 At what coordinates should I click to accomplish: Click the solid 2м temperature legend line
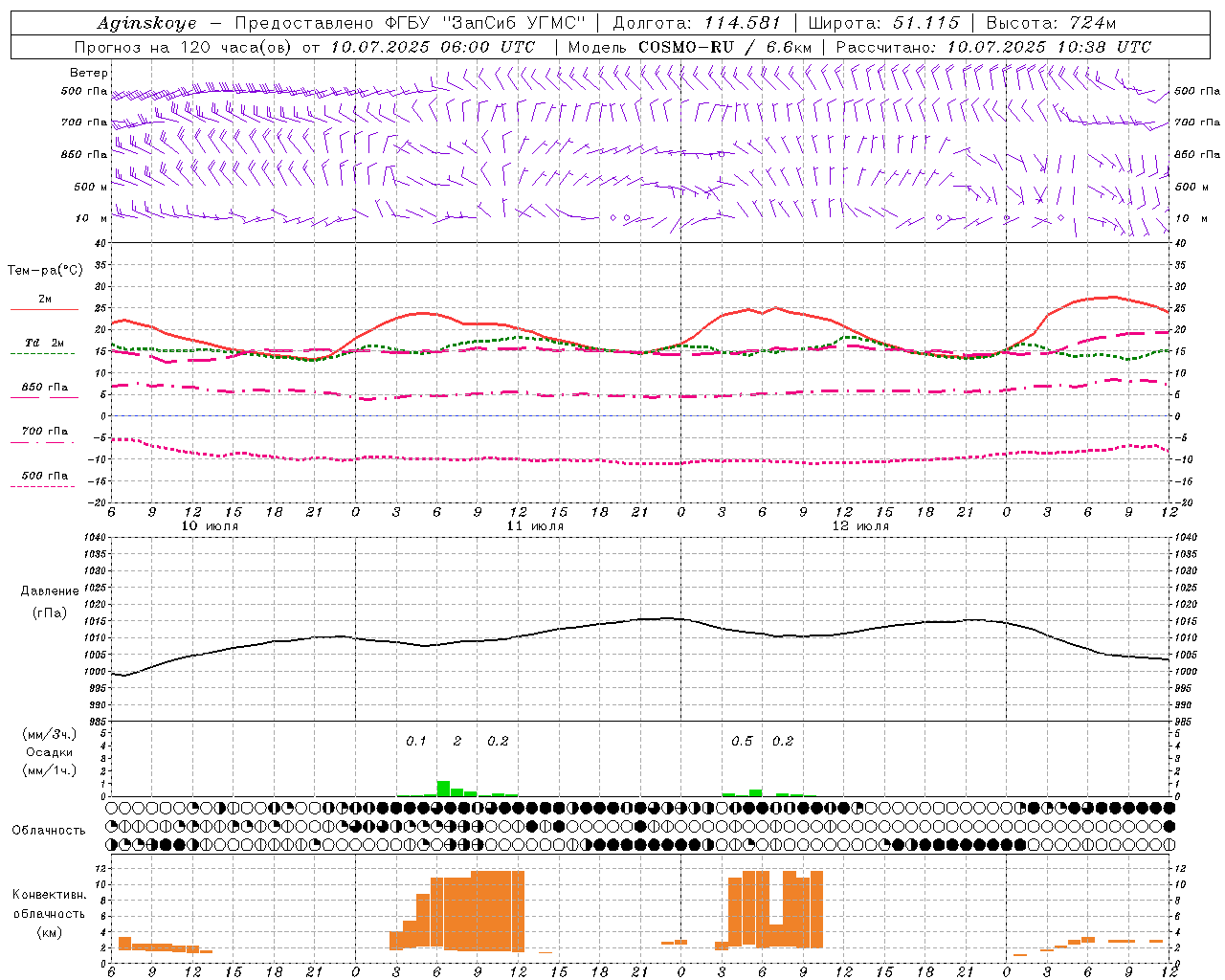44,309
